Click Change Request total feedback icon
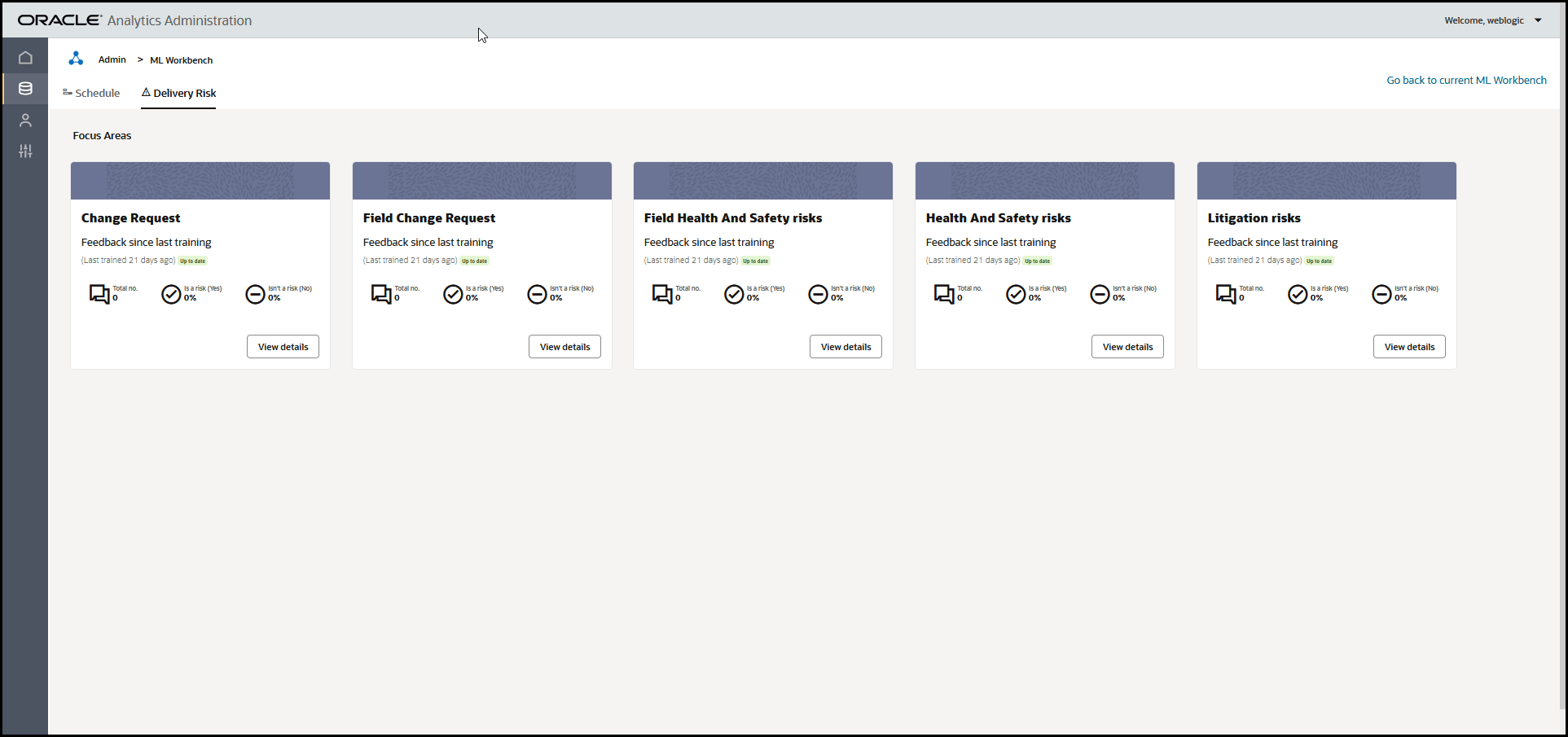 point(99,294)
